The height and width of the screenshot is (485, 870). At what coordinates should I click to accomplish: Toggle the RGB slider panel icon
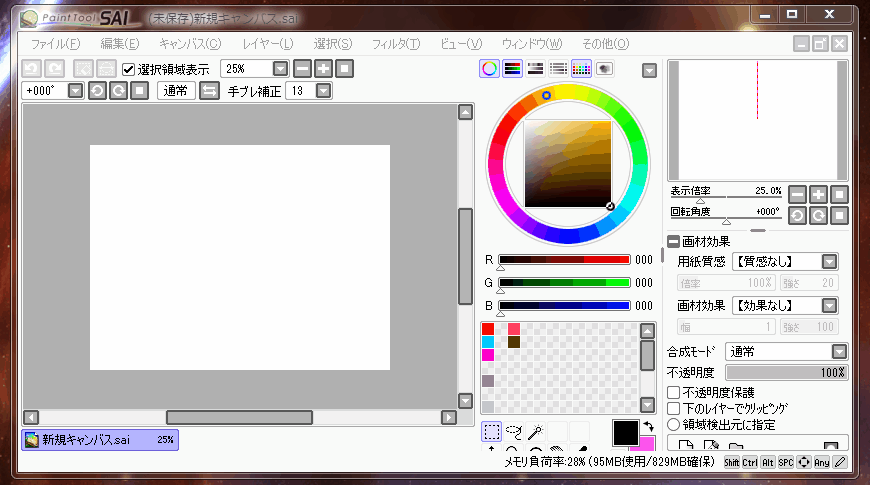(x=512, y=68)
